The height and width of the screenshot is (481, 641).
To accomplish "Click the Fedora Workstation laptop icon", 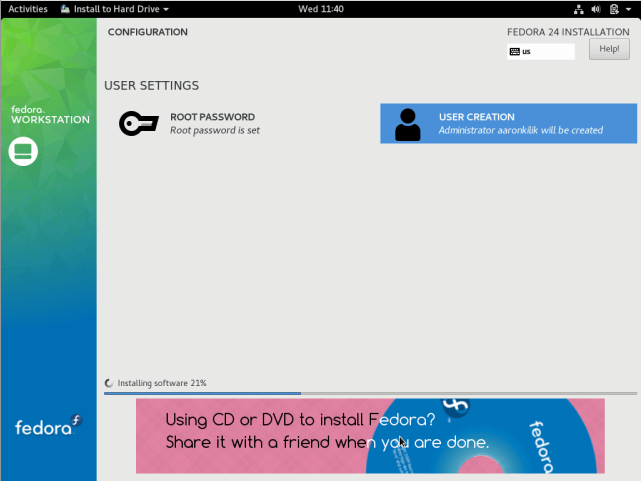I will point(23,151).
